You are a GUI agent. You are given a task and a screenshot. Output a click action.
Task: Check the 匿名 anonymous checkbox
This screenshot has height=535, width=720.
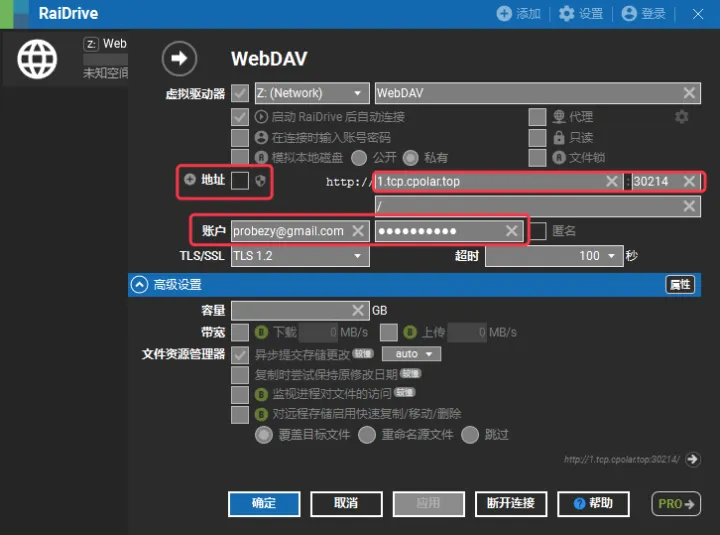point(538,231)
